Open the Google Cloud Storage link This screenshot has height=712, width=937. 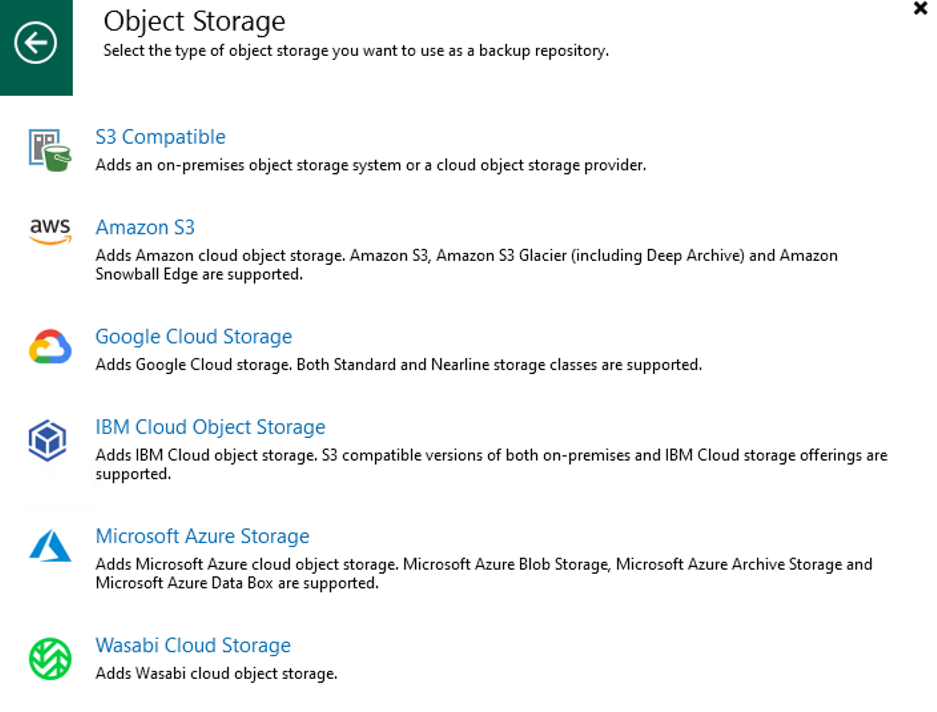click(193, 337)
